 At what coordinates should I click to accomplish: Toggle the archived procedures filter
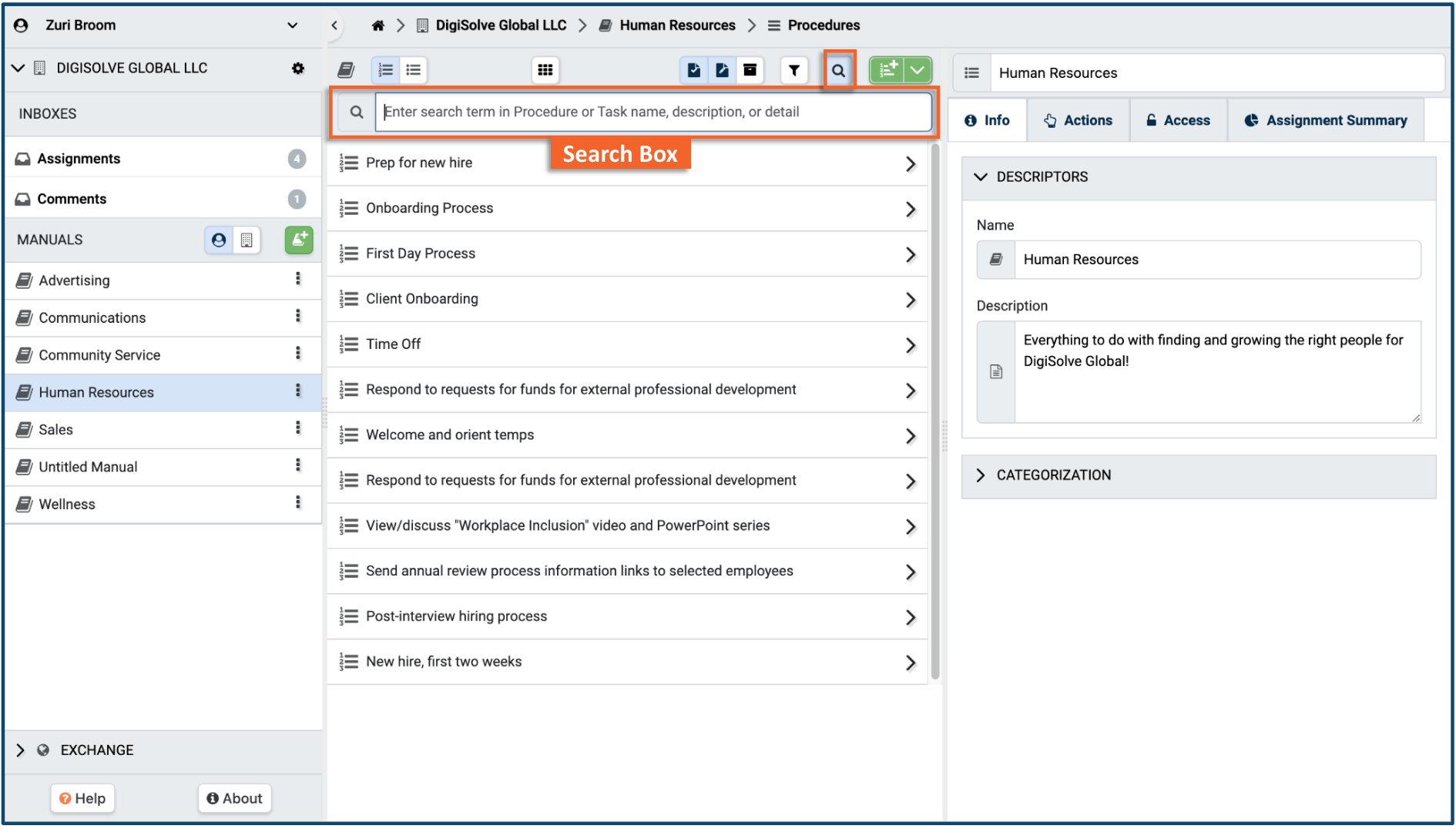tap(750, 70)
